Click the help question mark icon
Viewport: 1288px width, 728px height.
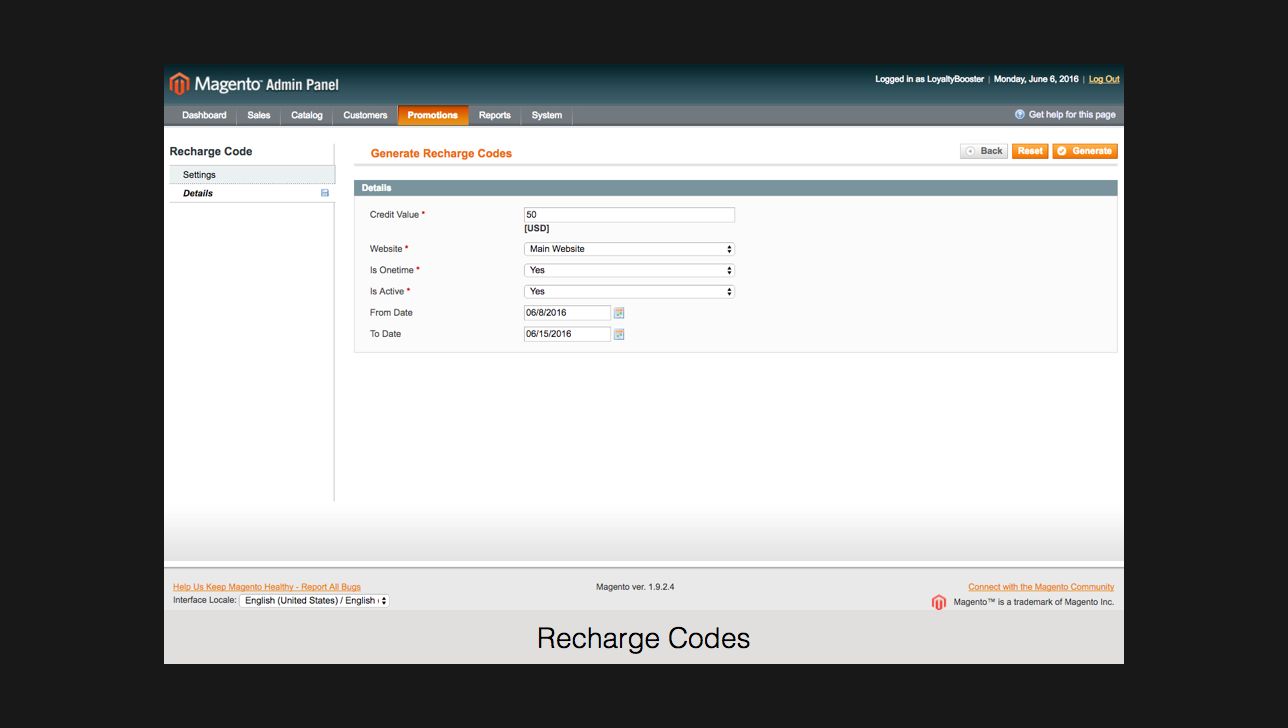[x=1020, y=115]
